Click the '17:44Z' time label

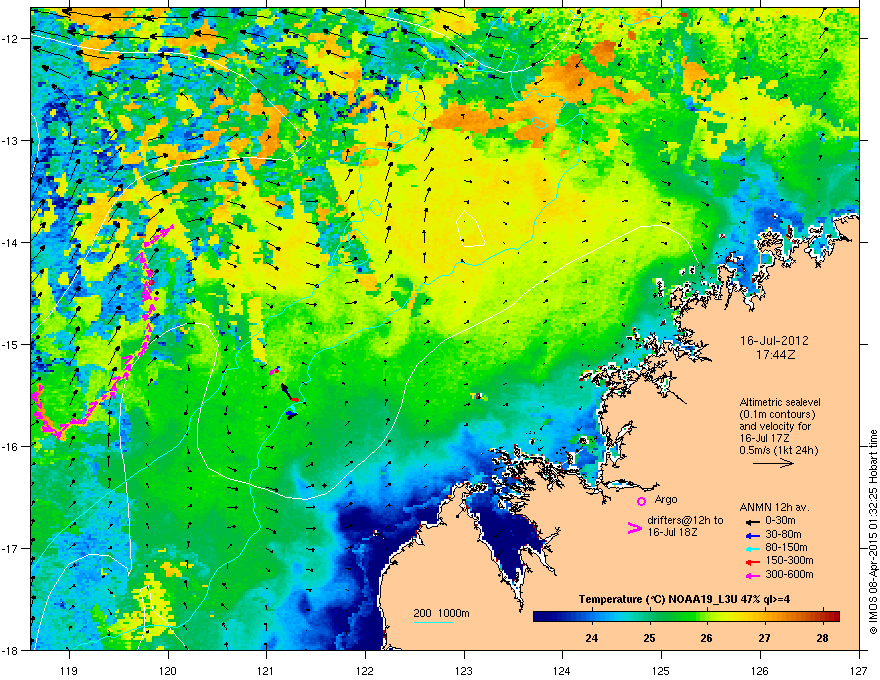click(775, 355)
